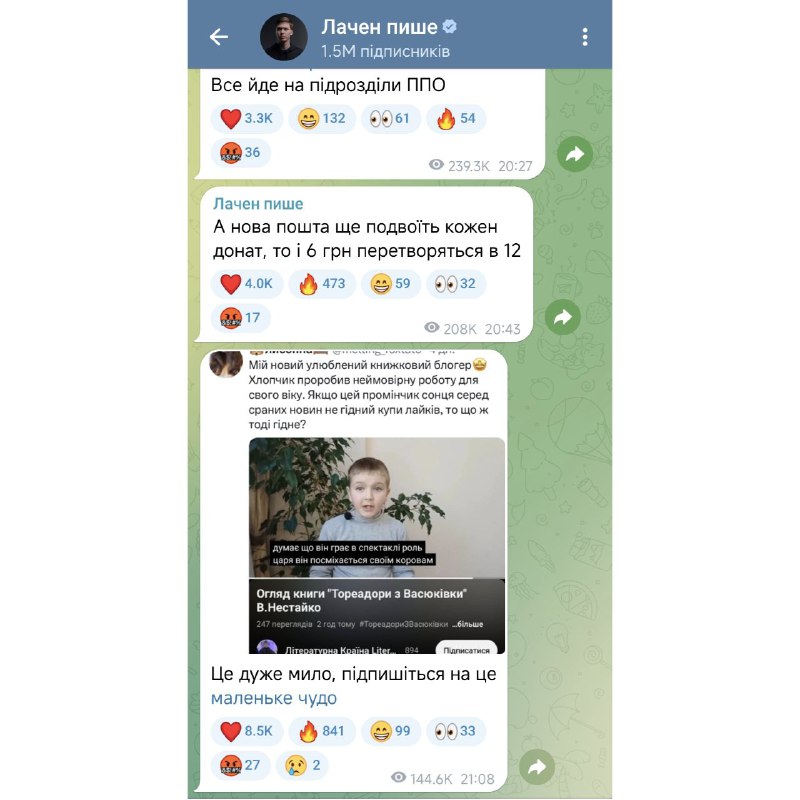This screenshot has height=800, width=800.
Task: Open the маленьке чудо link
Action: tap(274, 698)
